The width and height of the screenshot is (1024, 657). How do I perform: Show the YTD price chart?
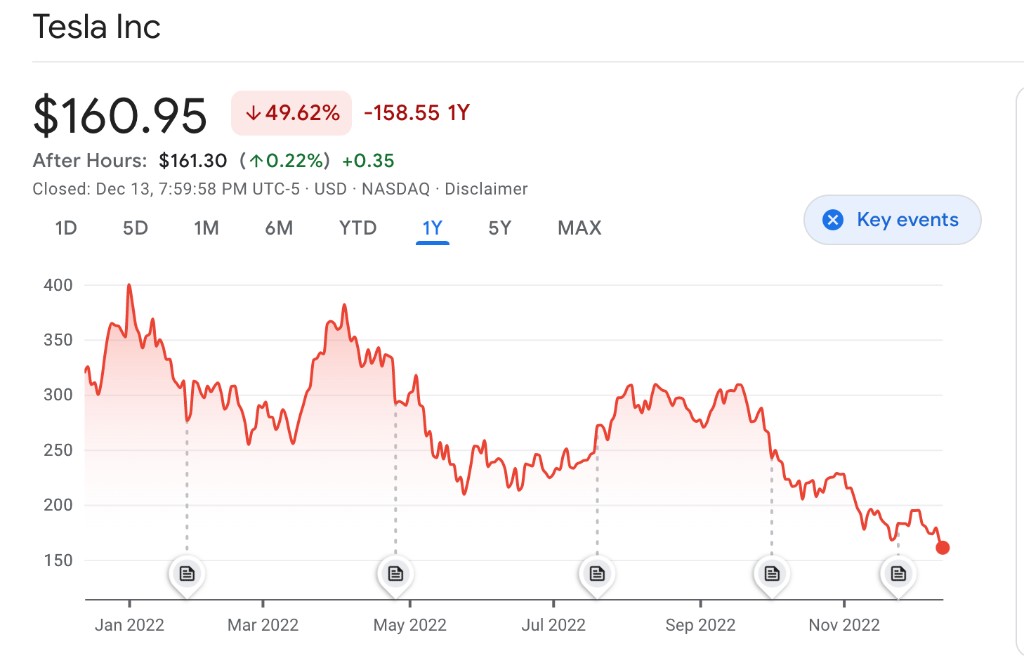pos(358,228)
